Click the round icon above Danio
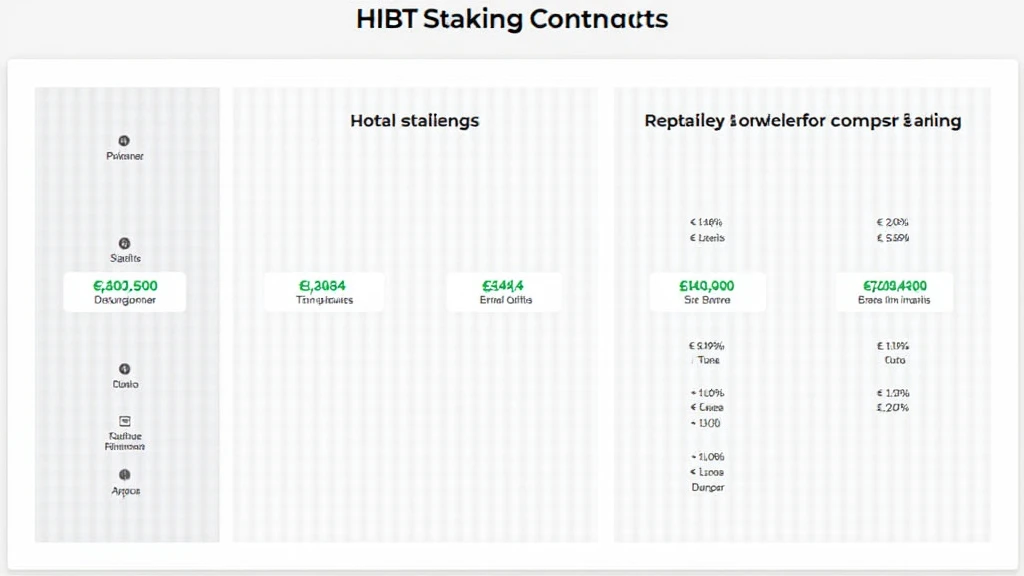The width and height of the screenshot is (1024, 576). coord(124,369)
